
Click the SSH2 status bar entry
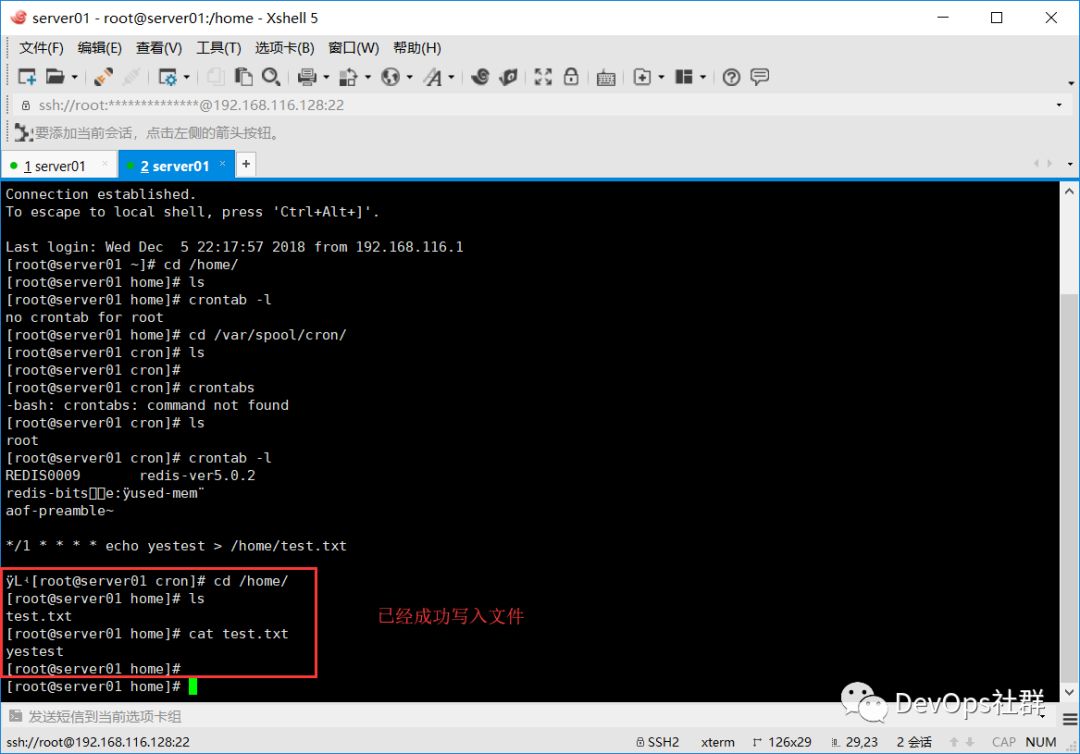pos(658,742)
